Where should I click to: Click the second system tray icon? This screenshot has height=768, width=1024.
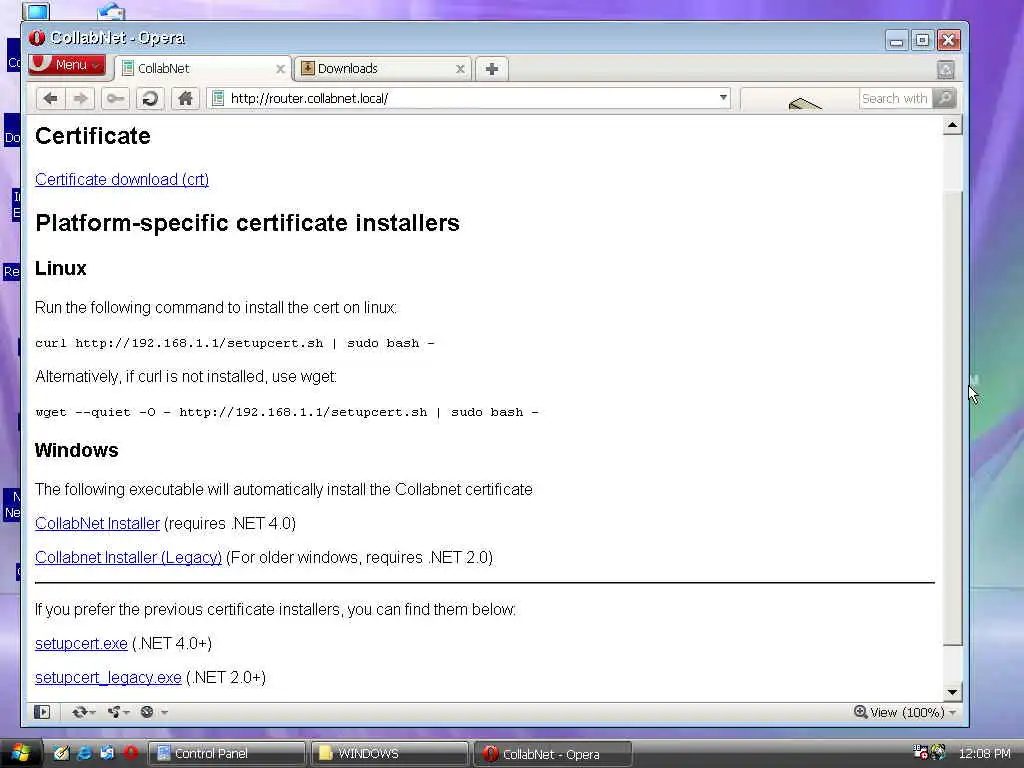coord(938,753)
